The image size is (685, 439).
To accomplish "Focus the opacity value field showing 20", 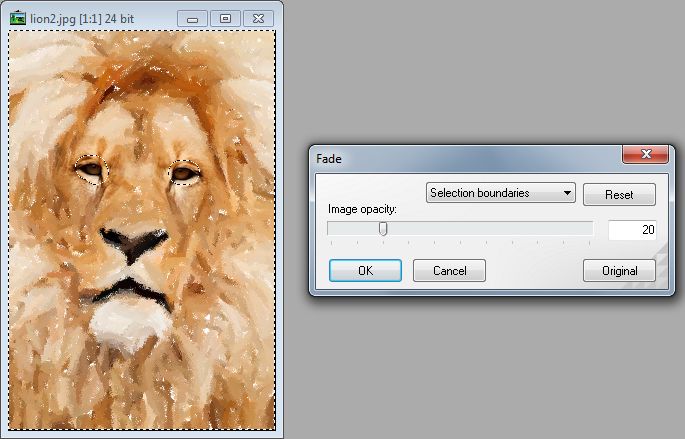I will (632, 230).
